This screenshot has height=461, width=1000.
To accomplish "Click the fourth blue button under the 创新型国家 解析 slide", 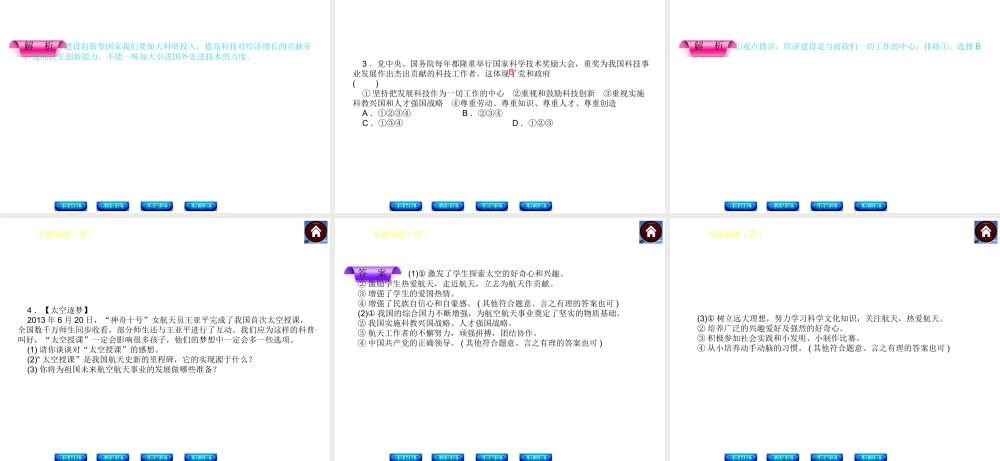I will (201, 206).
